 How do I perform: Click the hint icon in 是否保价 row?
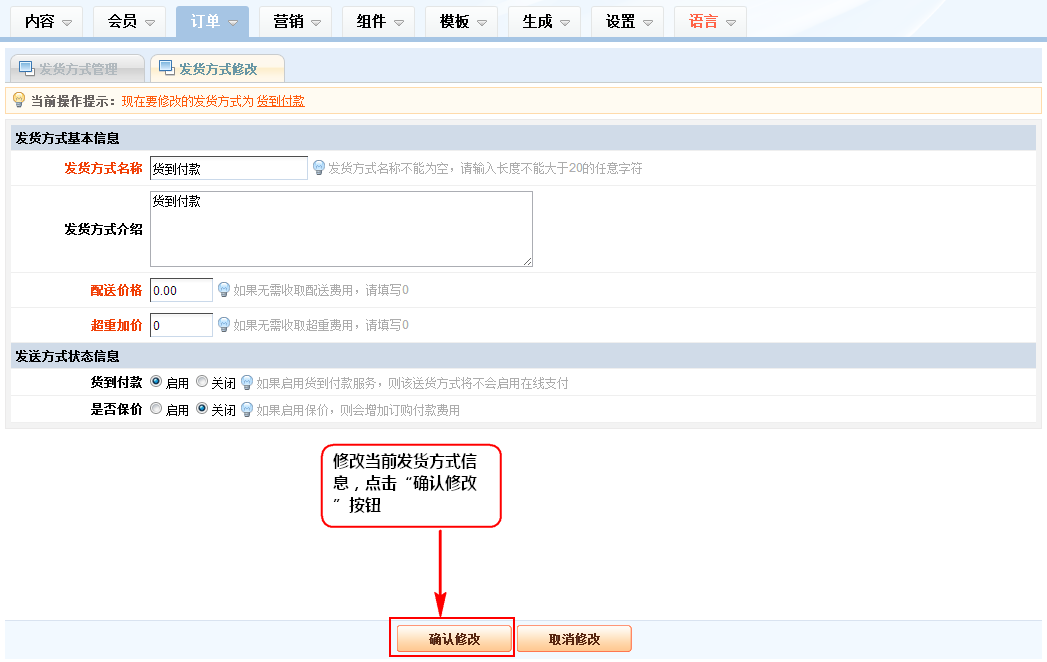pyautogui.click(x=247, y=409)
